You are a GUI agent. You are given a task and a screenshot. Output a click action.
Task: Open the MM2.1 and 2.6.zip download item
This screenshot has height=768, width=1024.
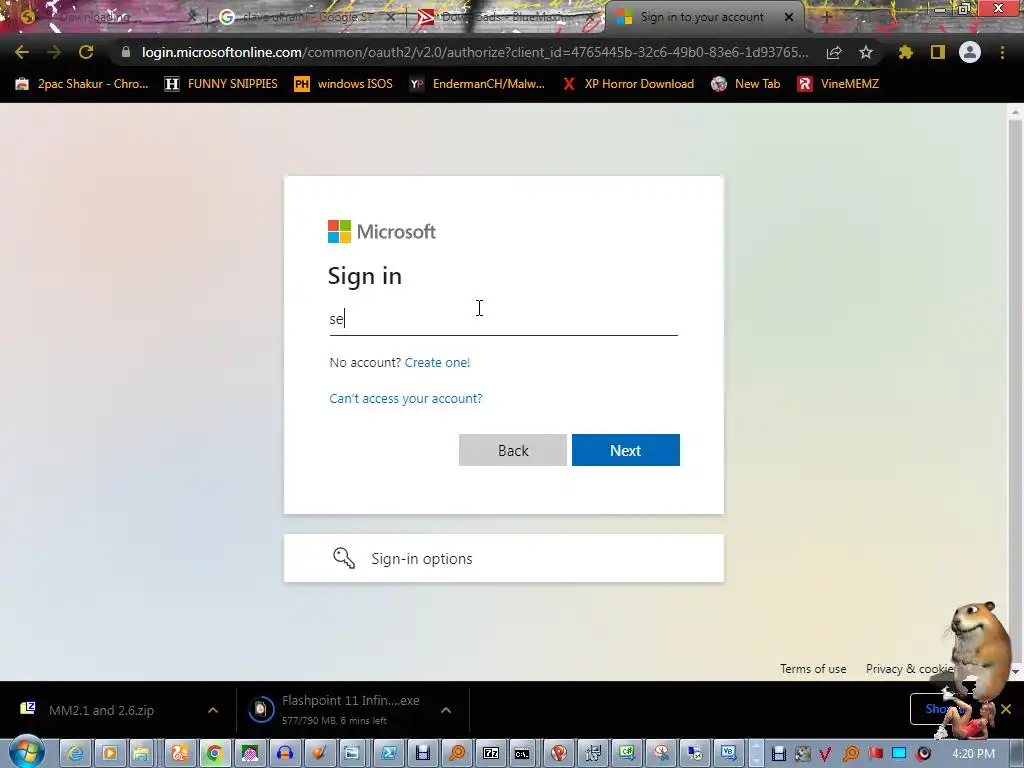[x=101, y=710]
